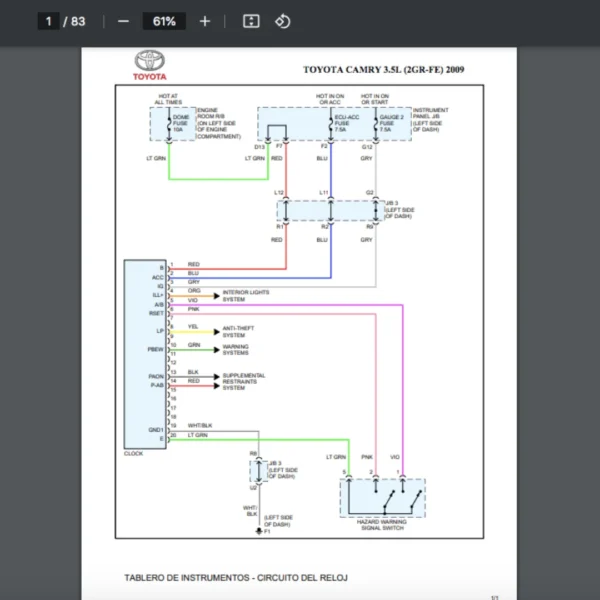Click the Warning Systems label

click(236, 349)
